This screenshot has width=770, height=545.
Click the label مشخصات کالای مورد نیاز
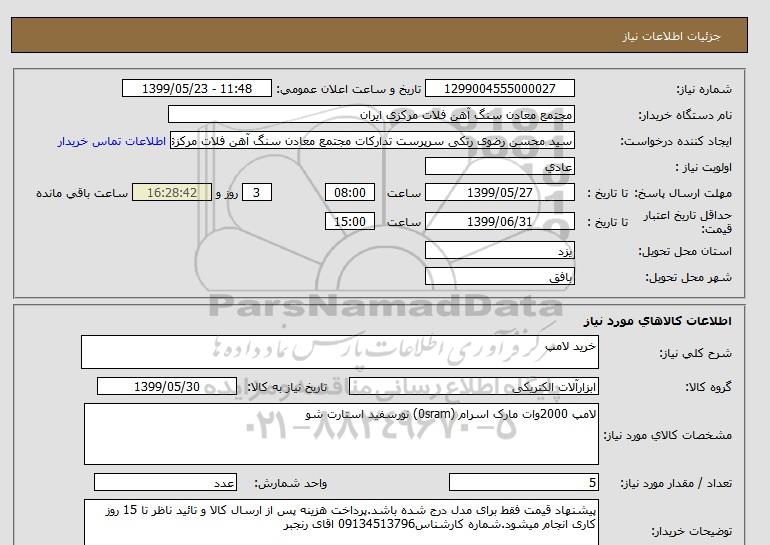[x=668, y=435]
